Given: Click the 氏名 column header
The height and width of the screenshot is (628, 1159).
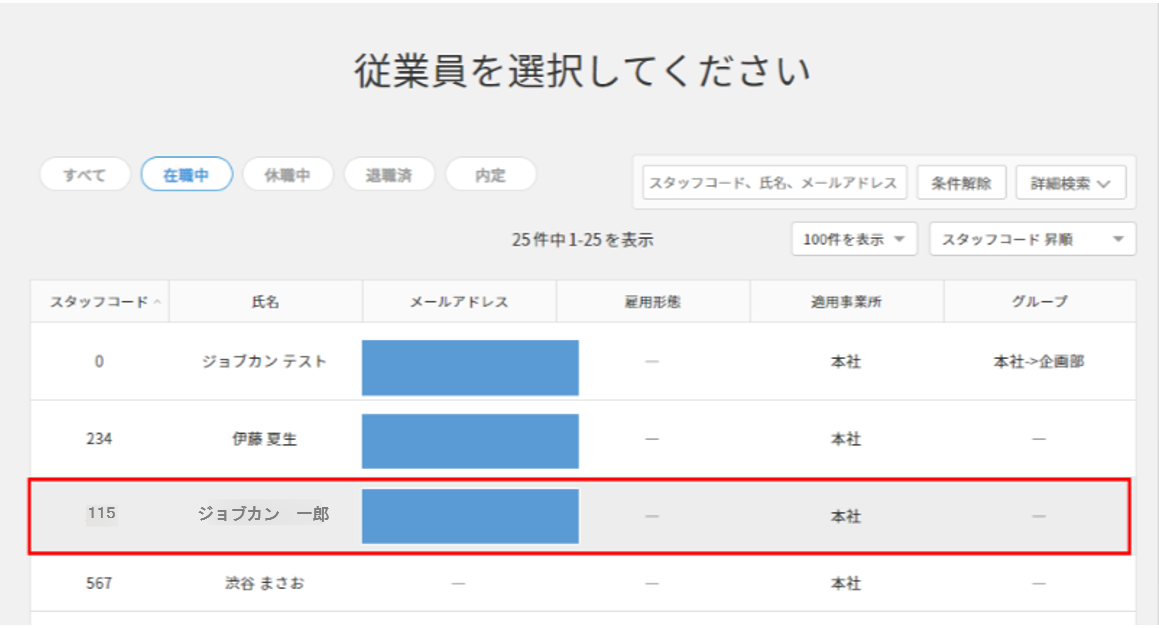Looking at the screenshot, I should coord(265,302).
